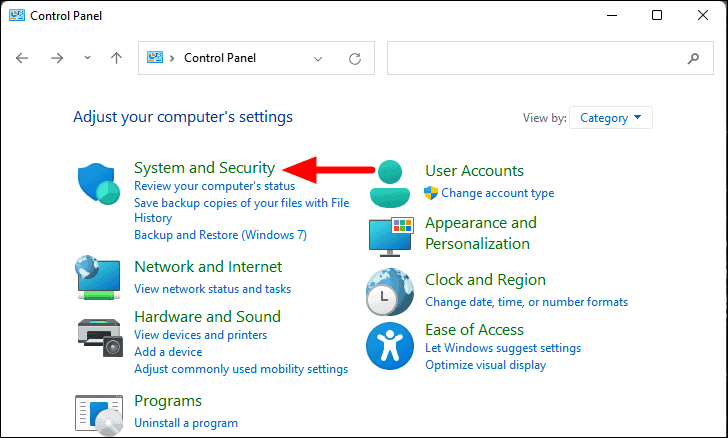Screen dimensions: 728x438
Task: Refresh the Control Panel view
Action: [355, 59]
